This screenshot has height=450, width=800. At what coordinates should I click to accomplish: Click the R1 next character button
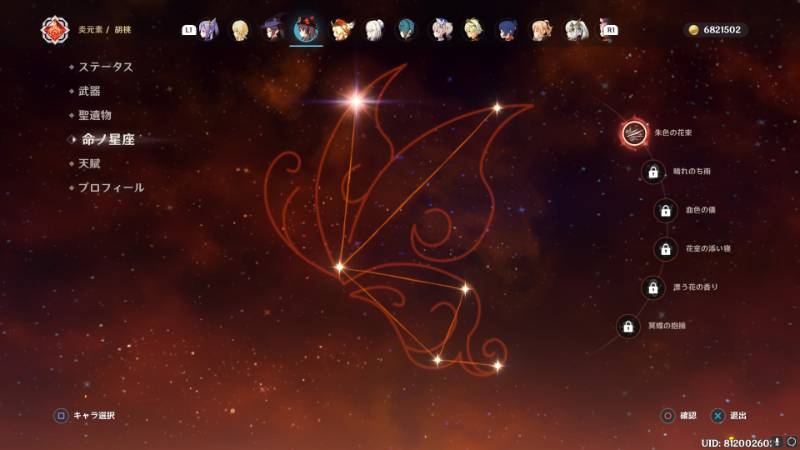pos(611,30)
